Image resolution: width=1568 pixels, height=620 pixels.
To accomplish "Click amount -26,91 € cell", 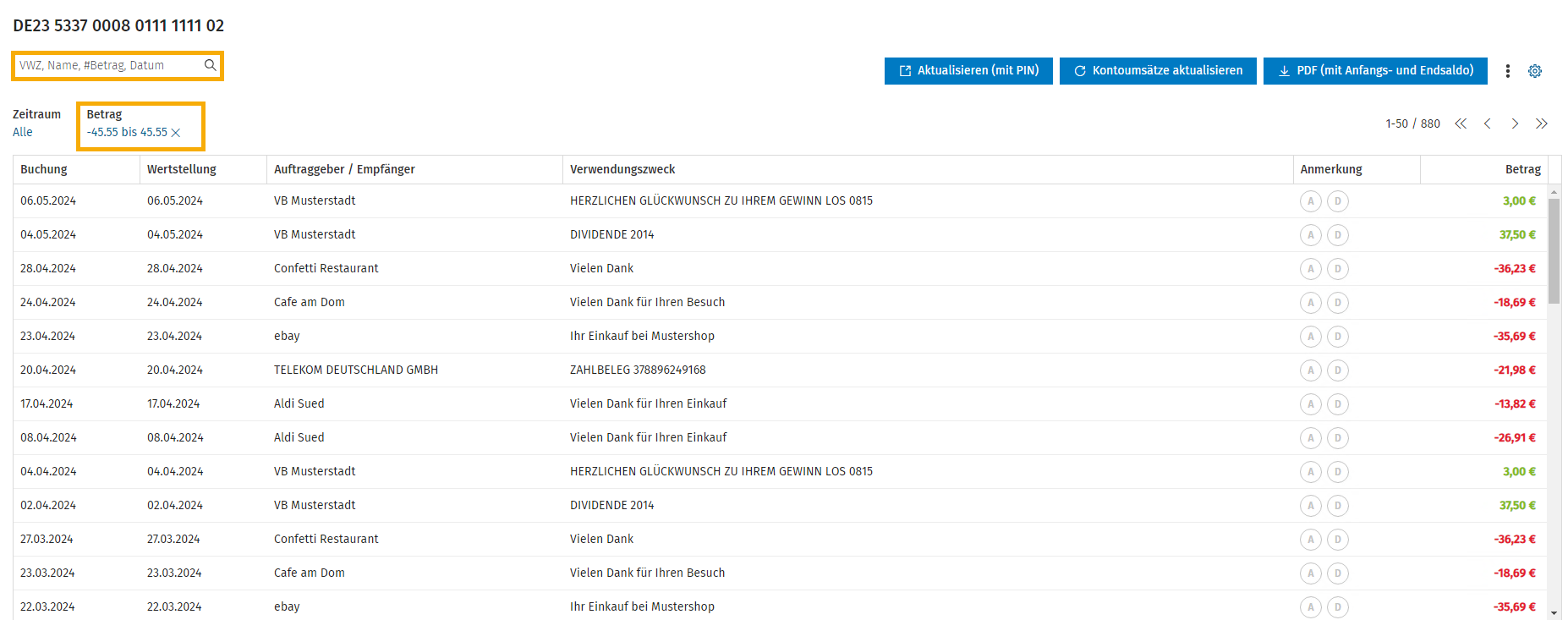I will 1514,438.
